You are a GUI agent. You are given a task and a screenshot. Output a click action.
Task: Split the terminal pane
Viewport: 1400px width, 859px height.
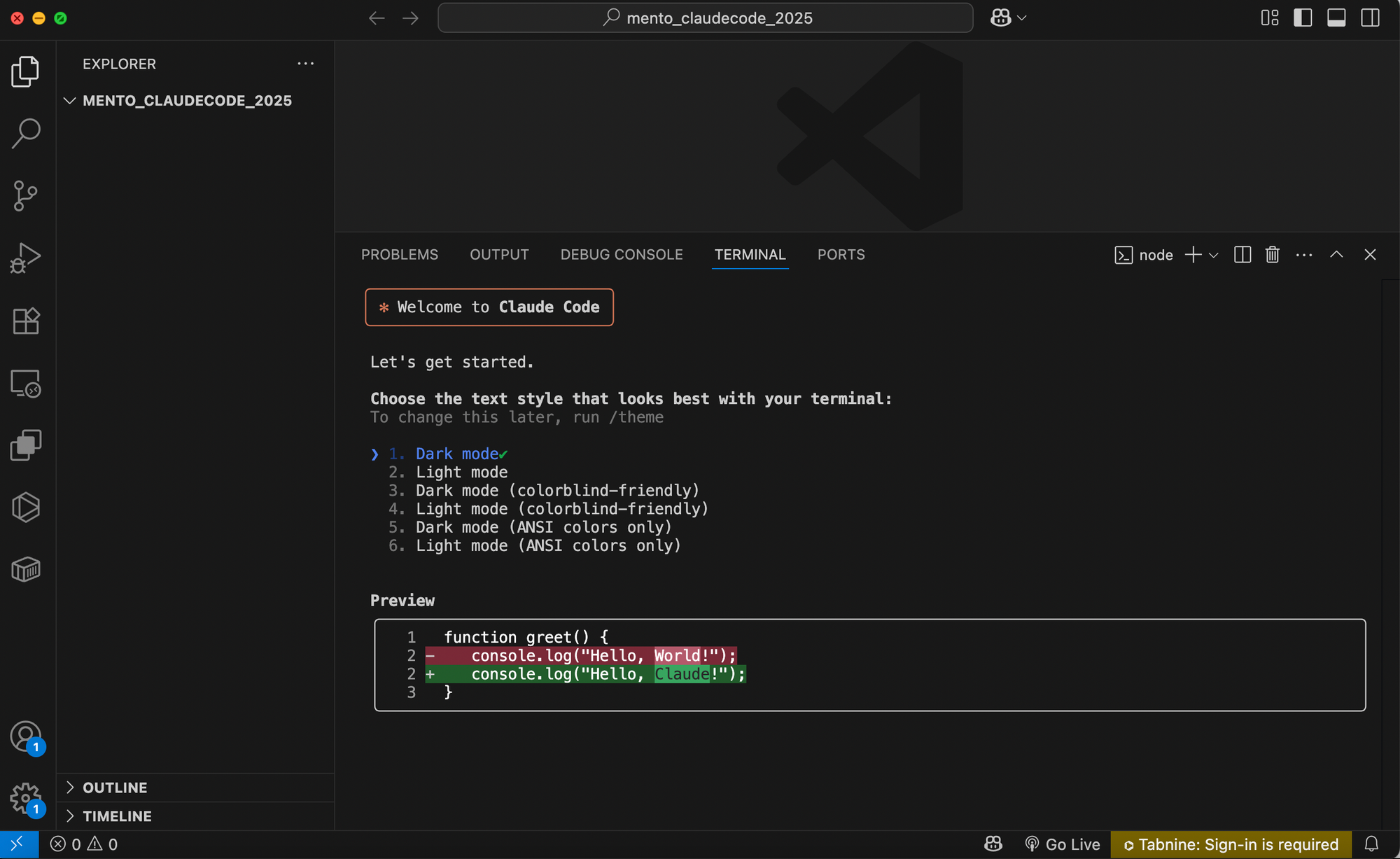[x=1242, y=255]
